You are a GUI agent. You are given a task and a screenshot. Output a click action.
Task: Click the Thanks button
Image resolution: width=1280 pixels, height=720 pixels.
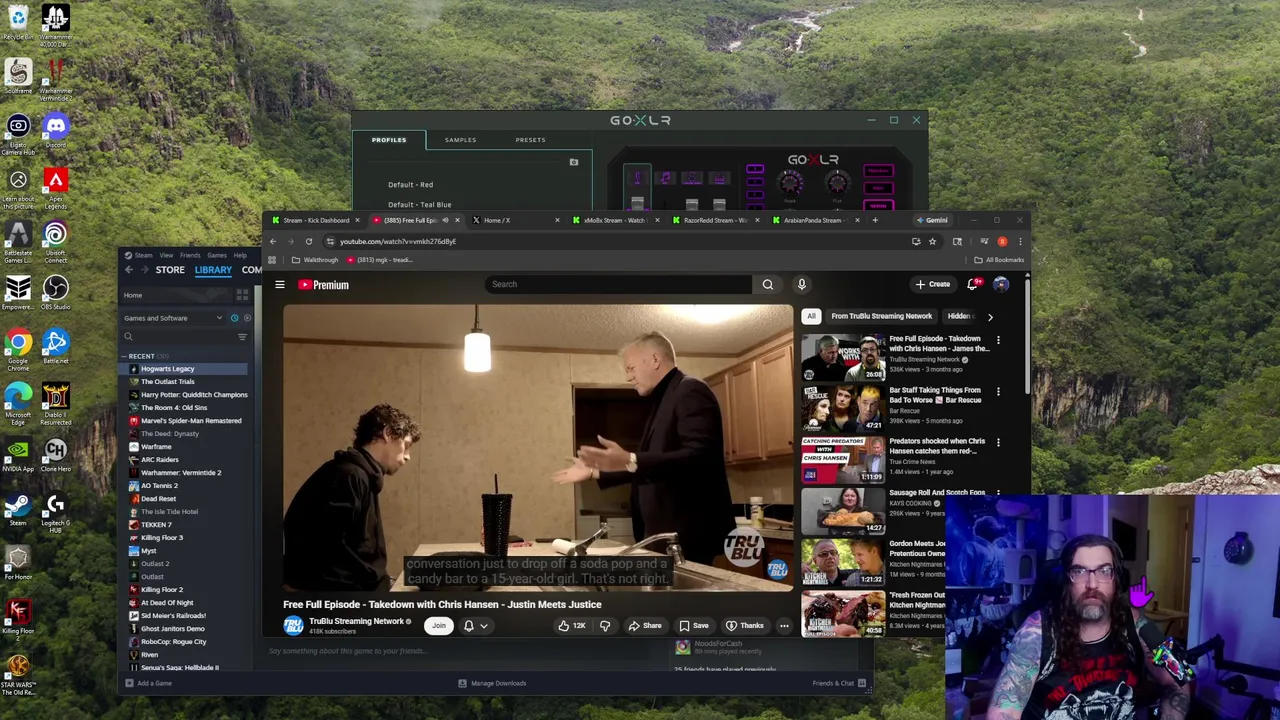click(745, 626)
